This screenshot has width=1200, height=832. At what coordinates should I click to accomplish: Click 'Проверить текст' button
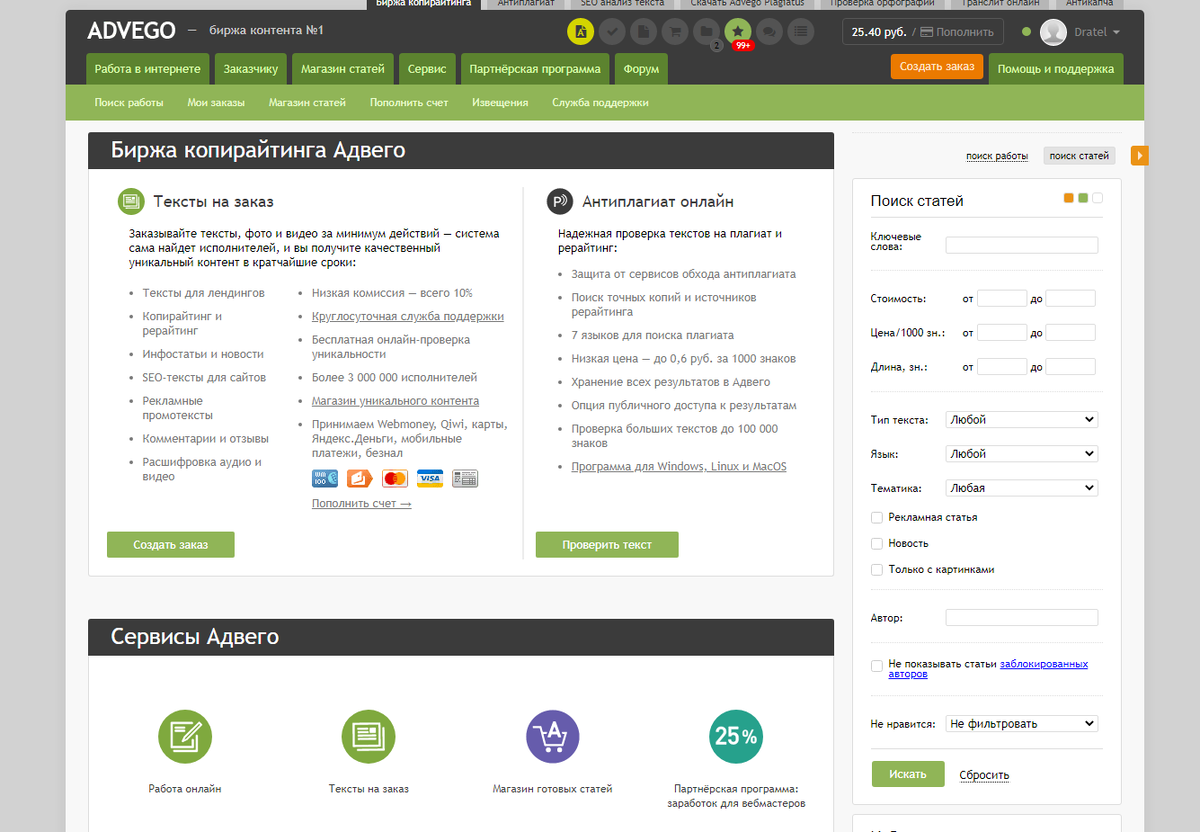(x=607, y=545)
